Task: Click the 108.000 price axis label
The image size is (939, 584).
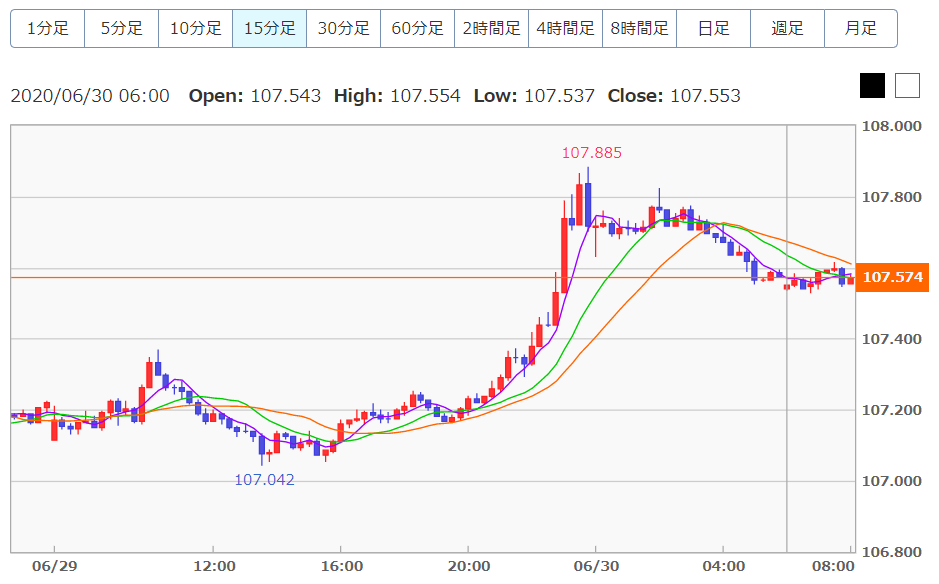Action: pos(892,126)
